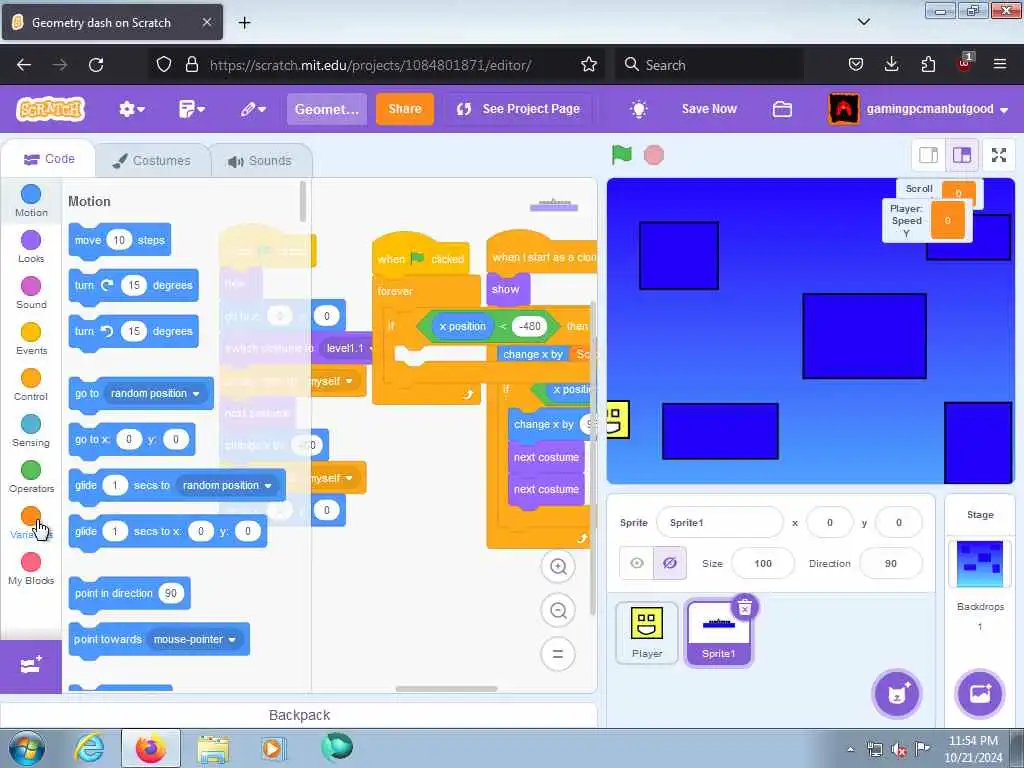Select the Sensing block category
This screenshot has width=1024, height=768.
31,430
